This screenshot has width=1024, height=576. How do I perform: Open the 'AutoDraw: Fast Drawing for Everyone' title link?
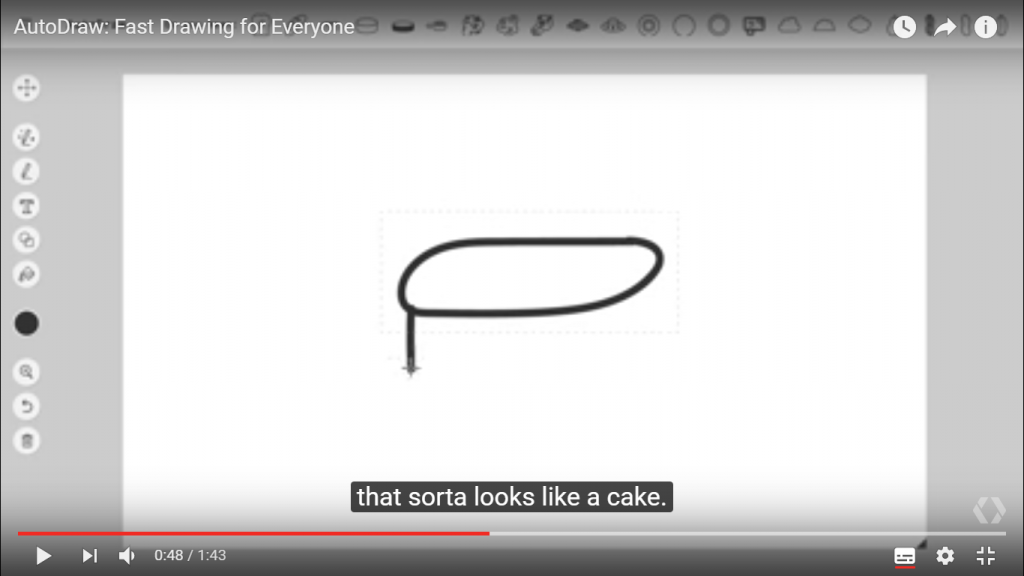184,27
